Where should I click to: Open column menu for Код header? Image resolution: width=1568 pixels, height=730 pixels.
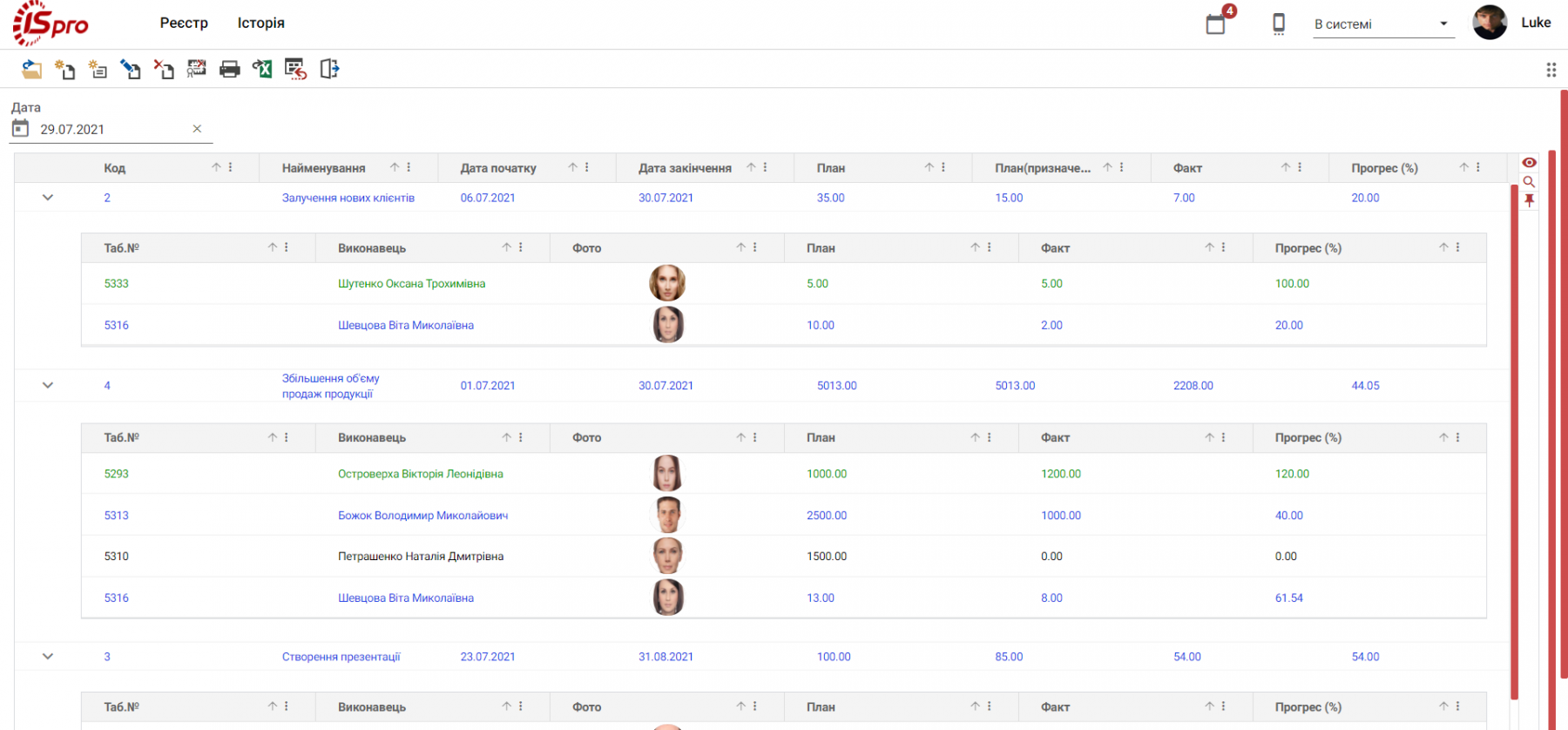point(231,167)
